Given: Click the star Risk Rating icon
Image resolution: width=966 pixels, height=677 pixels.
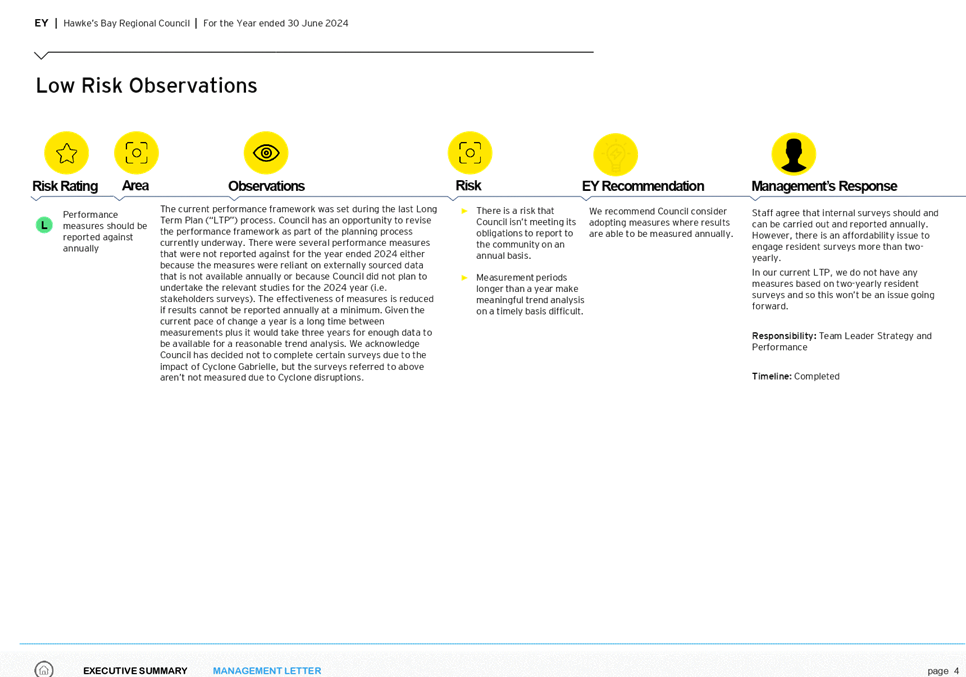Looking at the screenshot, I should 67,153.
